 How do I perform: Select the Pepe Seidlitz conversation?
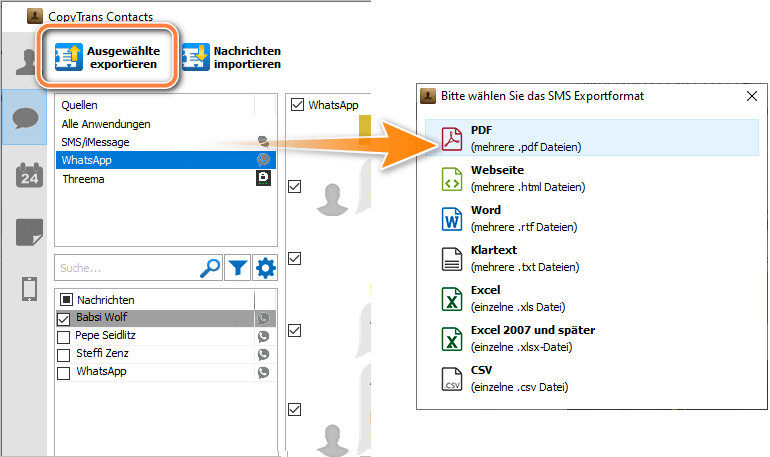(x=166, y=336)
